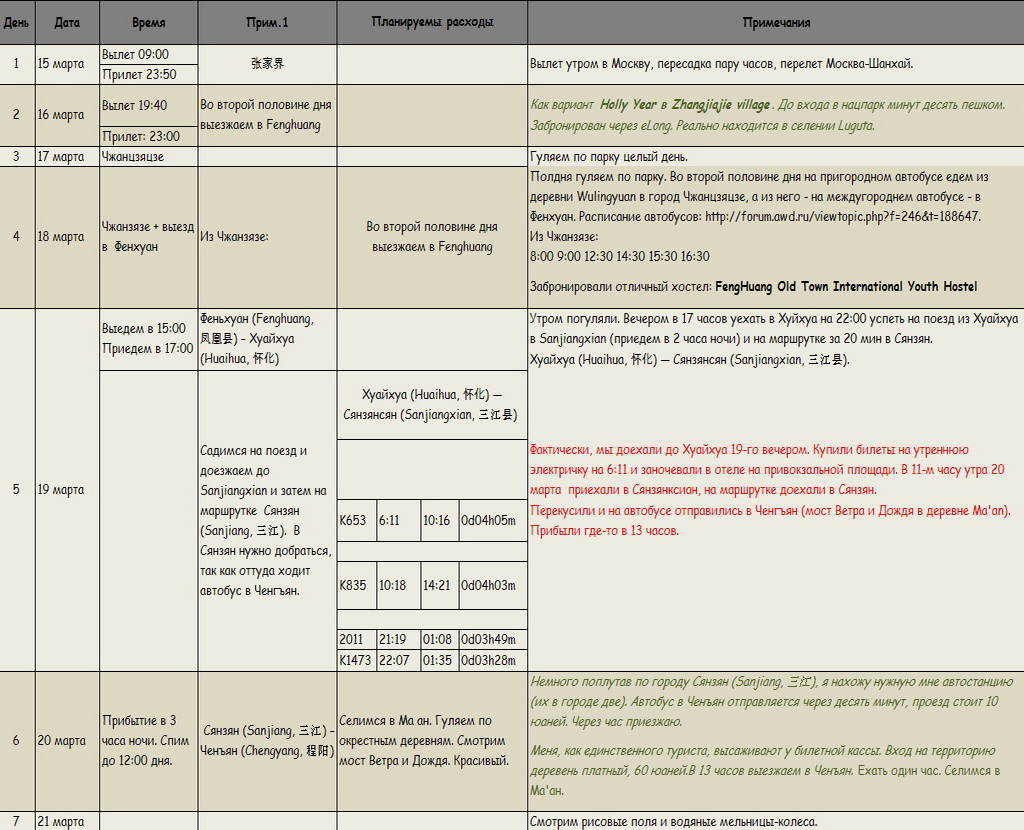Click the note "Вылет утром в Москву"
1024x830 pixels.
click(x=722, y=64)
